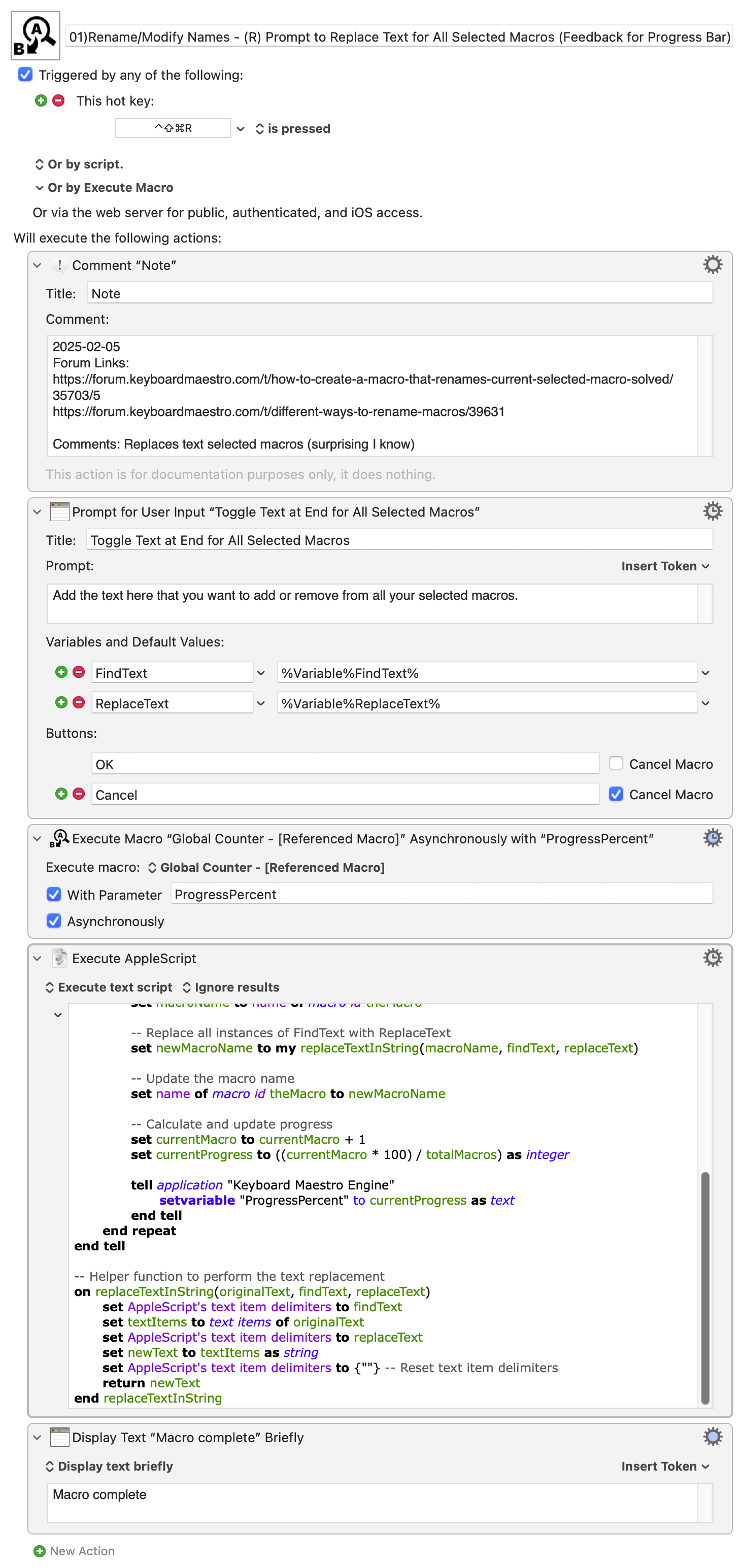Click the Comment Title field 'Note'
The height and width of the screenshot is (1568, 744).
point(400,293)
